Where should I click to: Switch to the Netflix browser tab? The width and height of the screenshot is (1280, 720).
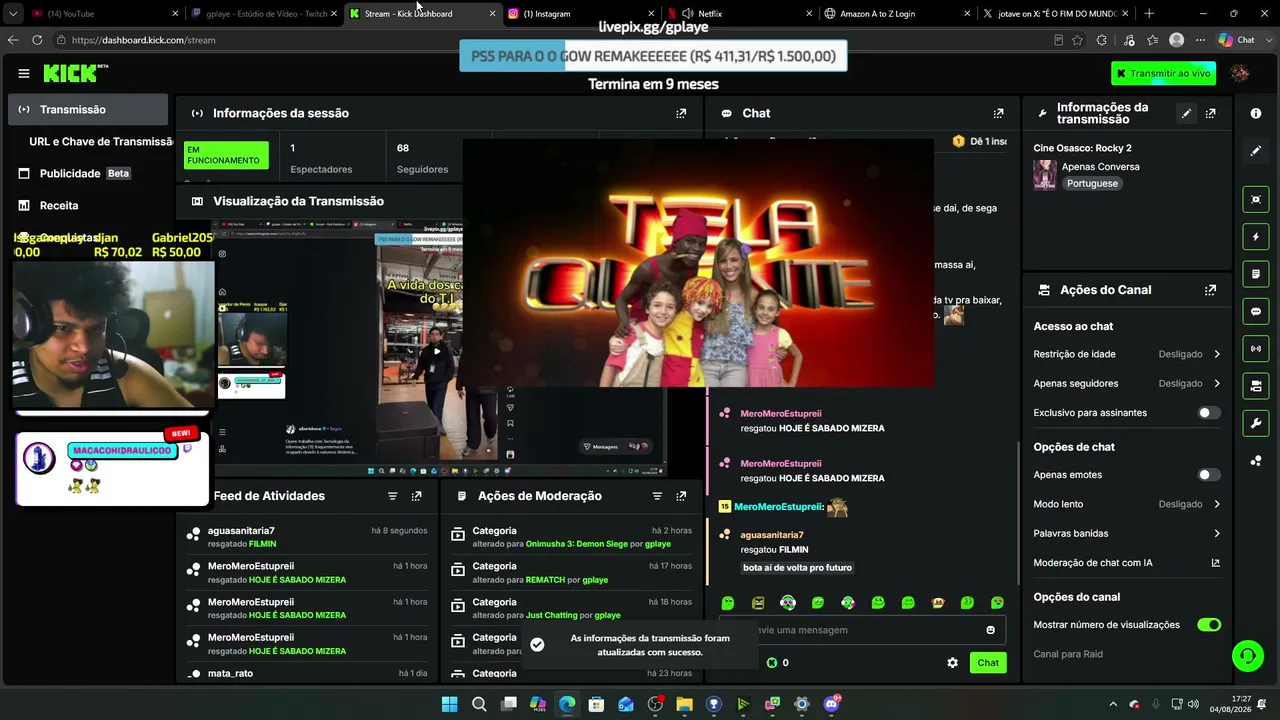click(739, 14)
